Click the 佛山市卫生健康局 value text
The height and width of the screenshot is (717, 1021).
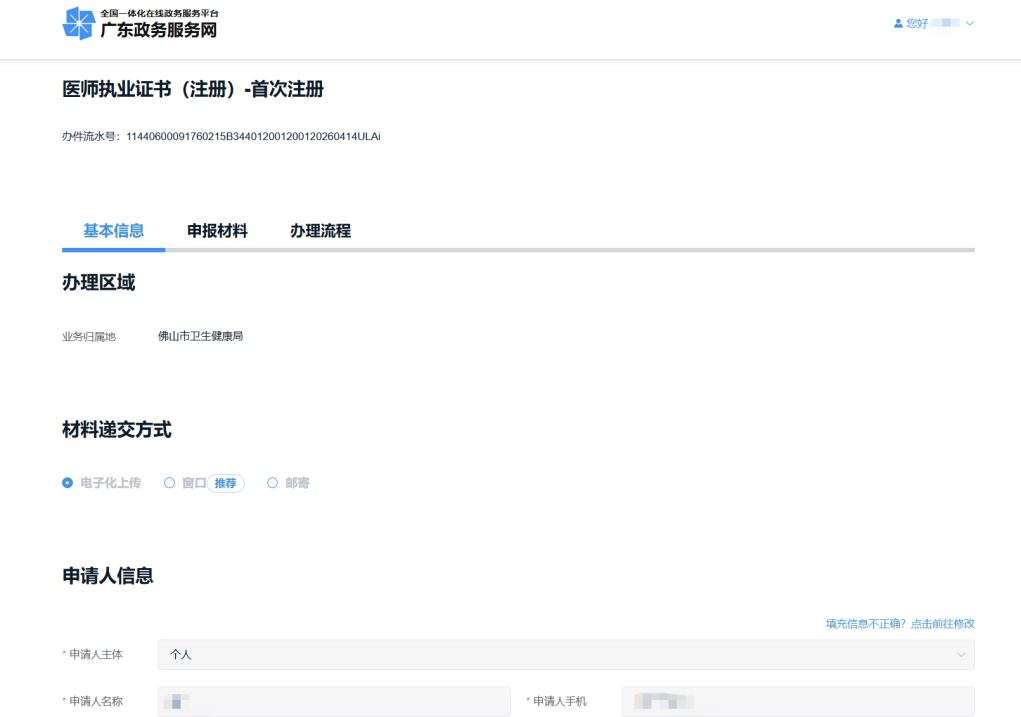tap(201, 336)
